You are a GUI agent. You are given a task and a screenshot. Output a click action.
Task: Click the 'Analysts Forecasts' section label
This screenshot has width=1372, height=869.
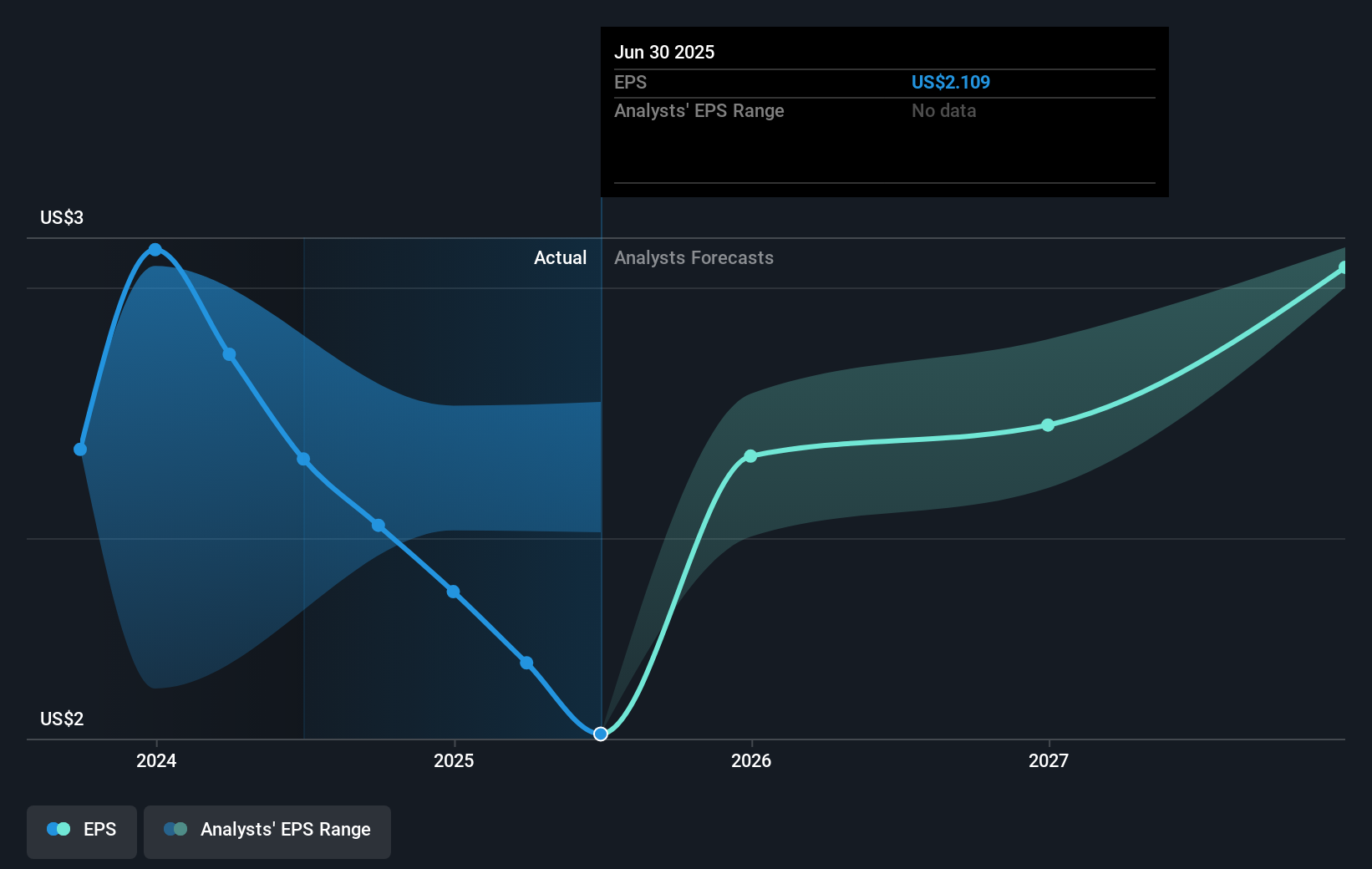pyautogui.click(x=694, y=258)
